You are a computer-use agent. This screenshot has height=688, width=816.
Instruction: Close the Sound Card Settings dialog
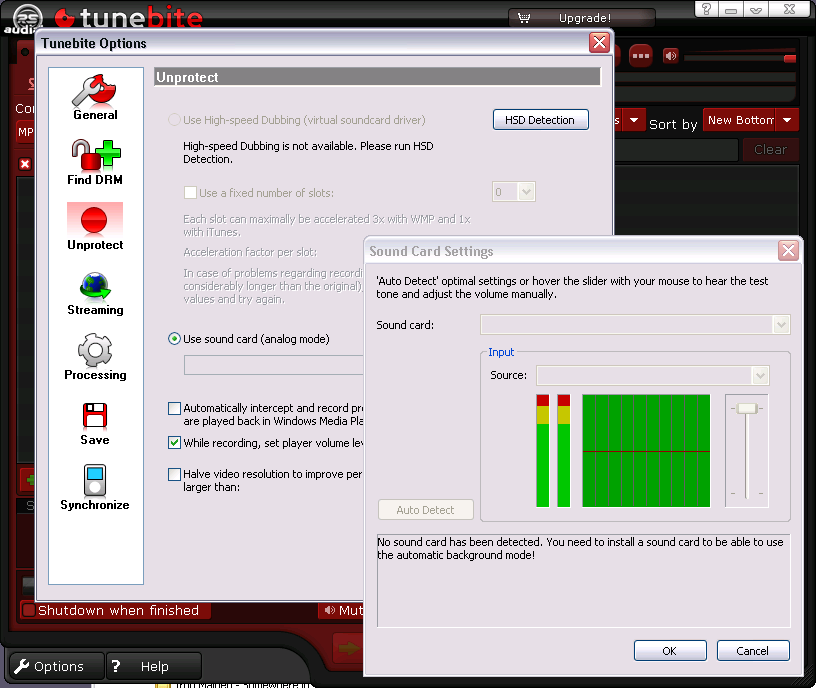pyautogui.click(x=788, y=251)
